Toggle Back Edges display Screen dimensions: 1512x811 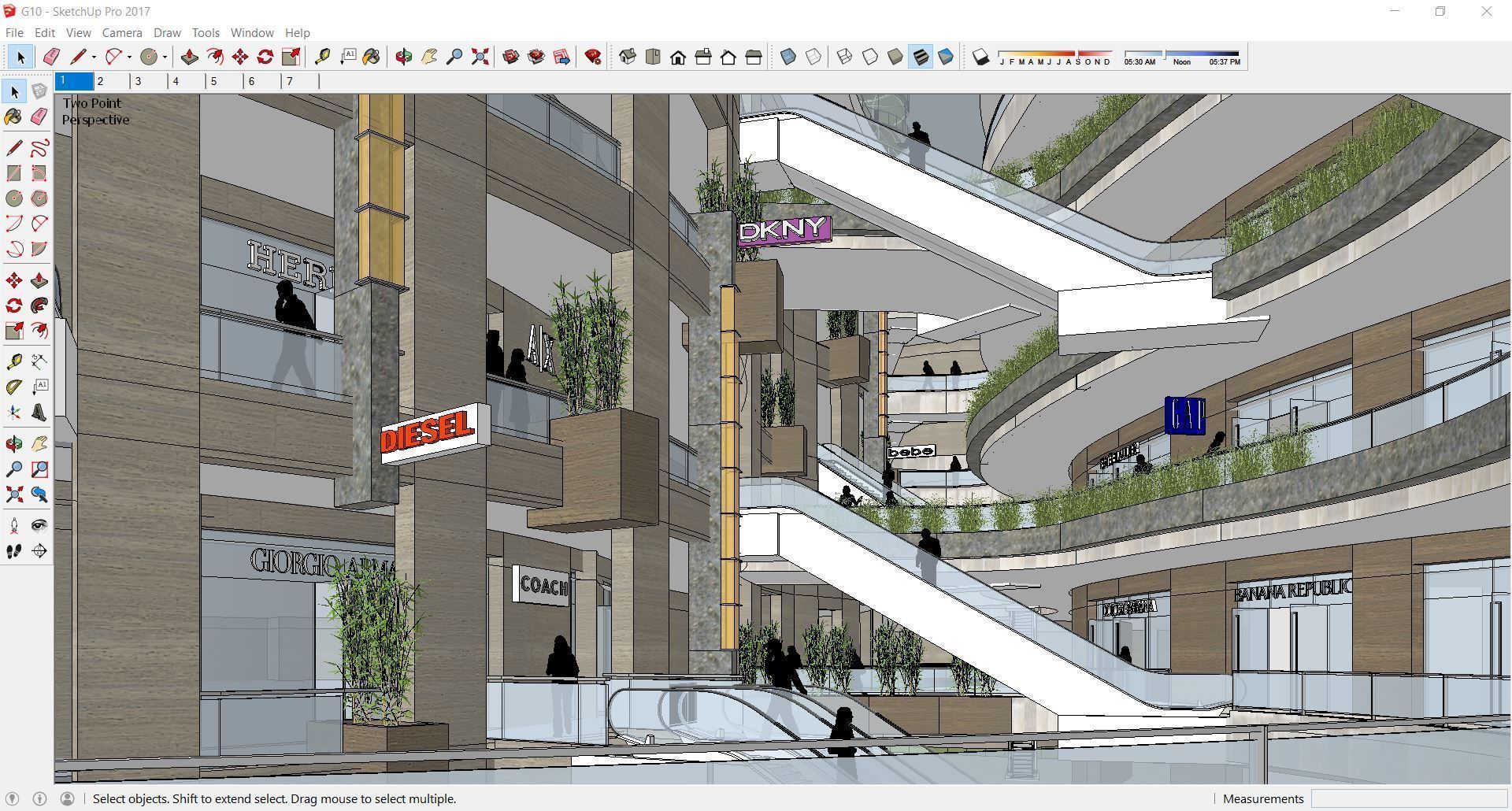pos(813,57)
